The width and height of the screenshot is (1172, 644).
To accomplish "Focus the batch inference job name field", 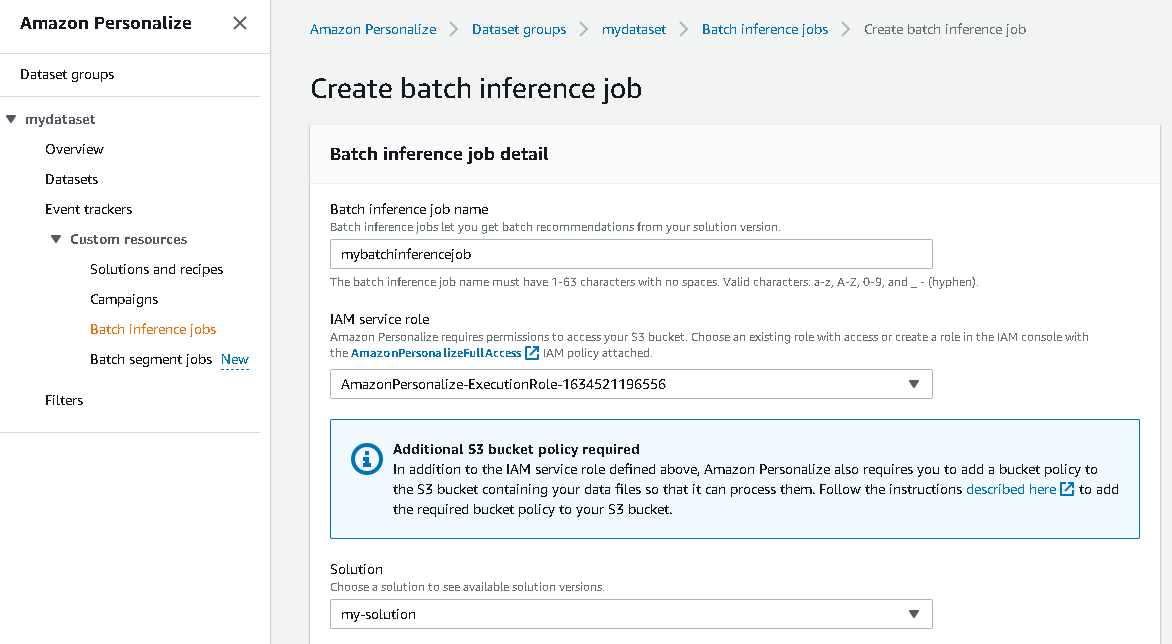I will point(631,254).
